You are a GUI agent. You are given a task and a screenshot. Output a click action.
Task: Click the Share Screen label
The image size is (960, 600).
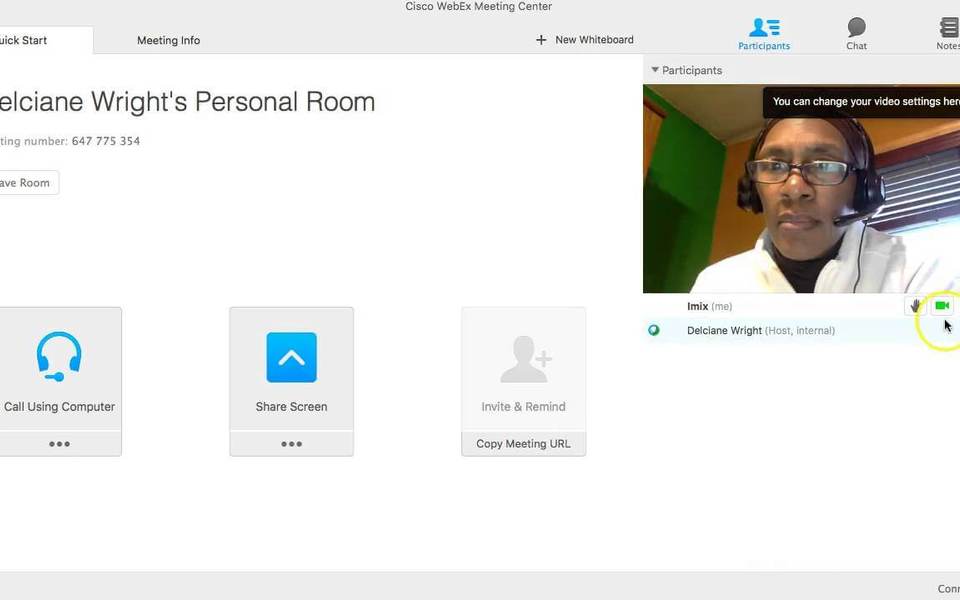(x=291, y=407)
